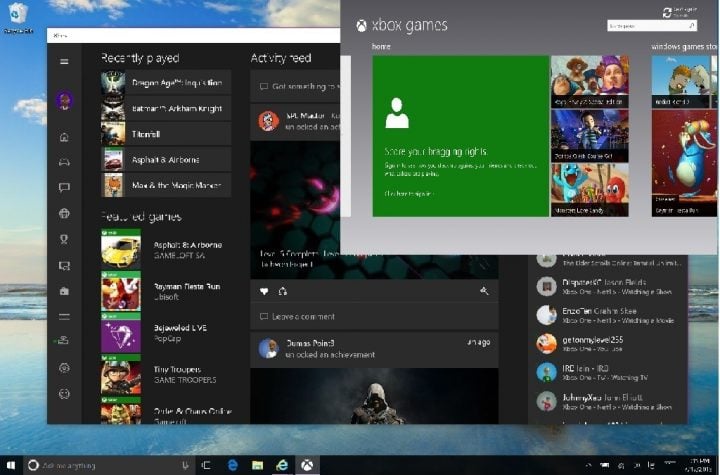Select friend JohnnyXeo in friends list
Viewport: 720px width, 475px height.
[610, 401]
